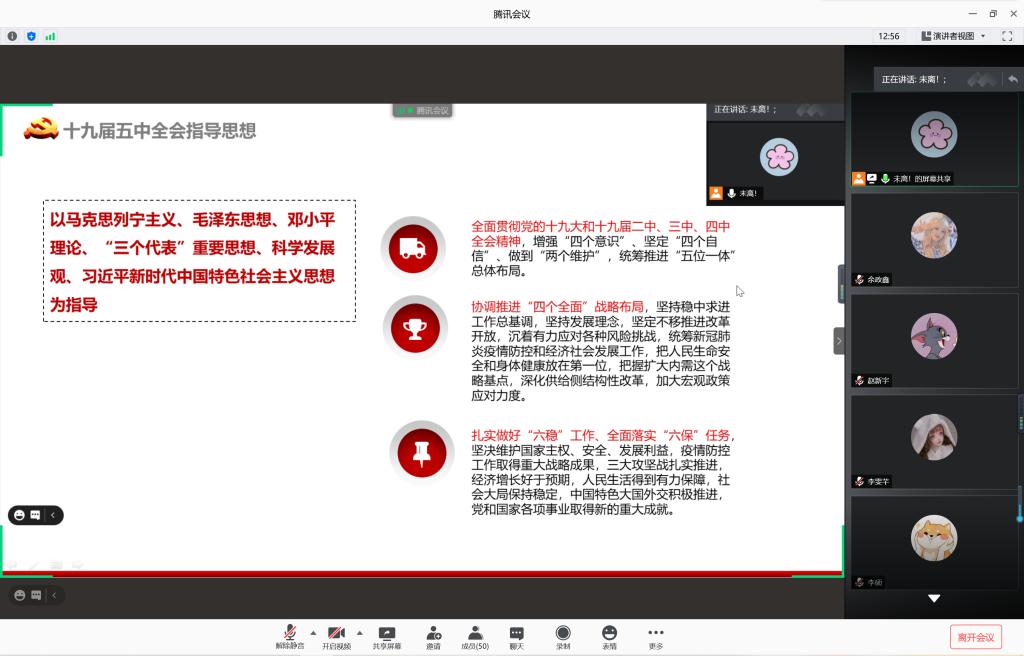
Task: Open the 聊天 chat panel
Action: click(x=516, y=637)
